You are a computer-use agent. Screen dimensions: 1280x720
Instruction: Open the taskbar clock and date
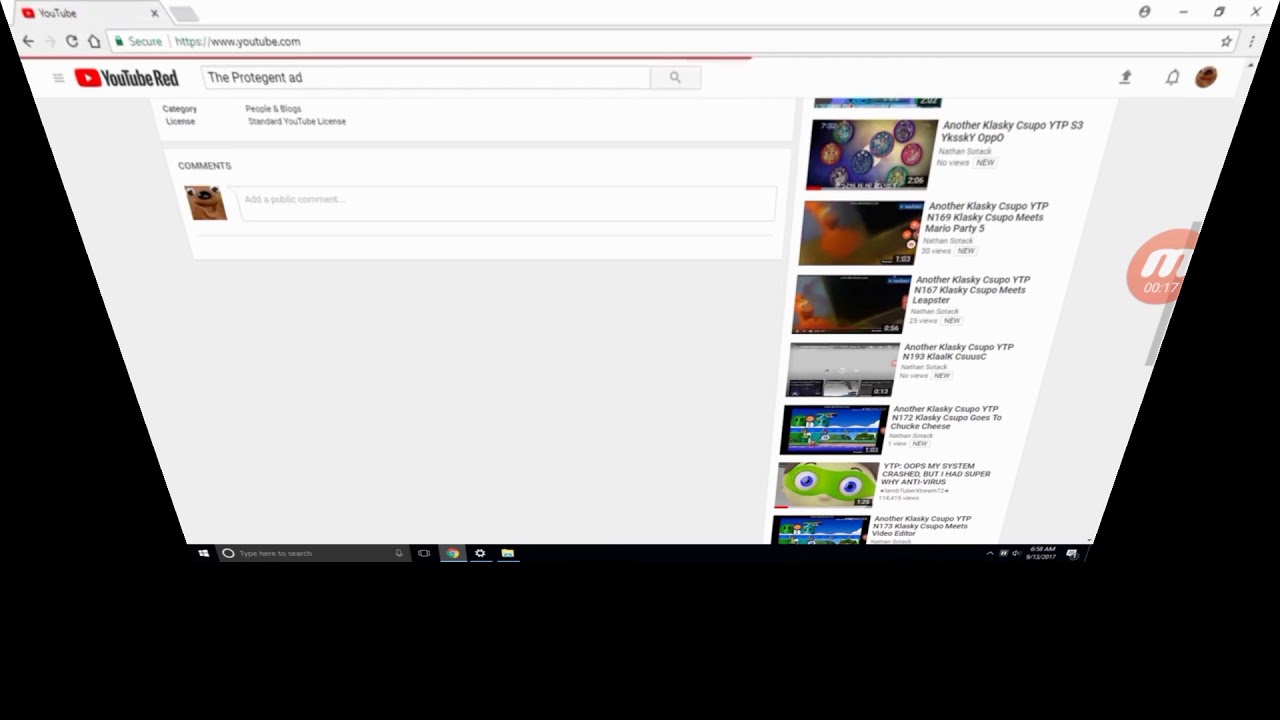click(1042, 553)
